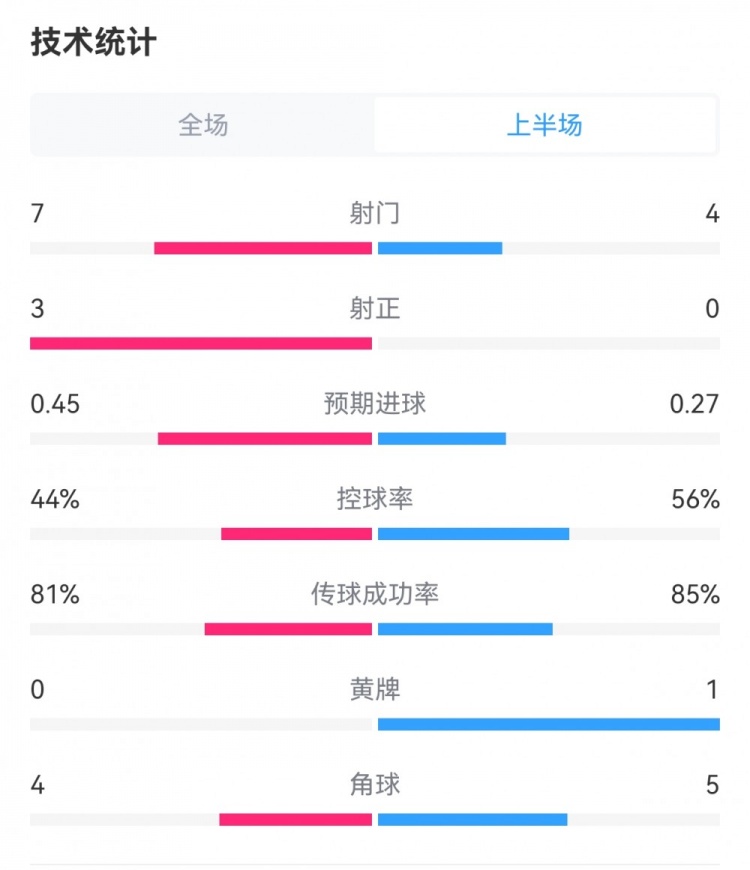Click the pink 角球 progress bar
Image resolution: width=750 pixels, height=870 pixels.
click(x=296, y=820)
